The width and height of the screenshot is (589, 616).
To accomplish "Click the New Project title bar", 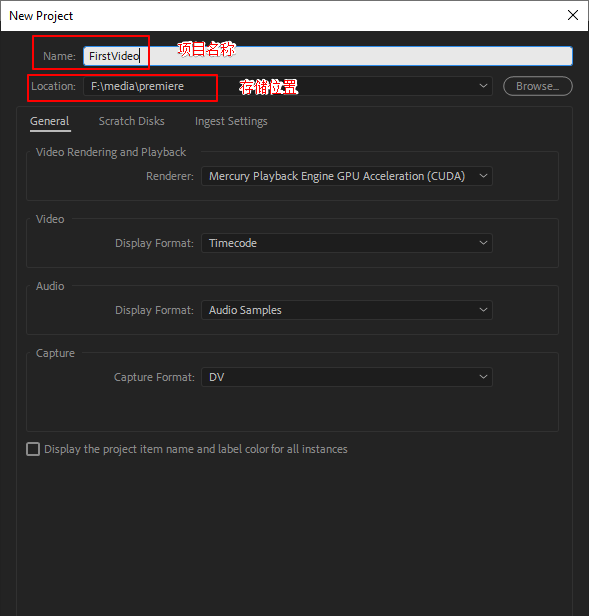I will point(275,16).
